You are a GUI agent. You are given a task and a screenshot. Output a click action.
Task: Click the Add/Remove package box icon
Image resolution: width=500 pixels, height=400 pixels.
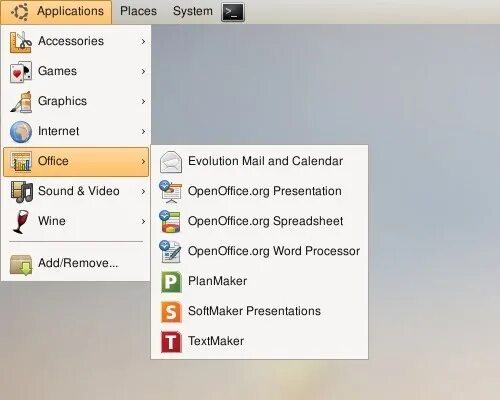[21, 265]
